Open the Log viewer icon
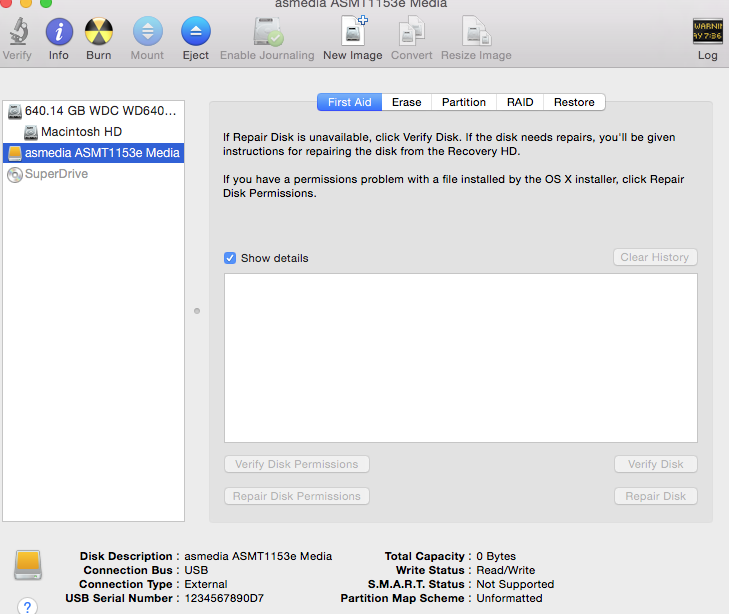The width and height of the screenshot is (729, 614). pyautogui.click(x=707, y=31)
